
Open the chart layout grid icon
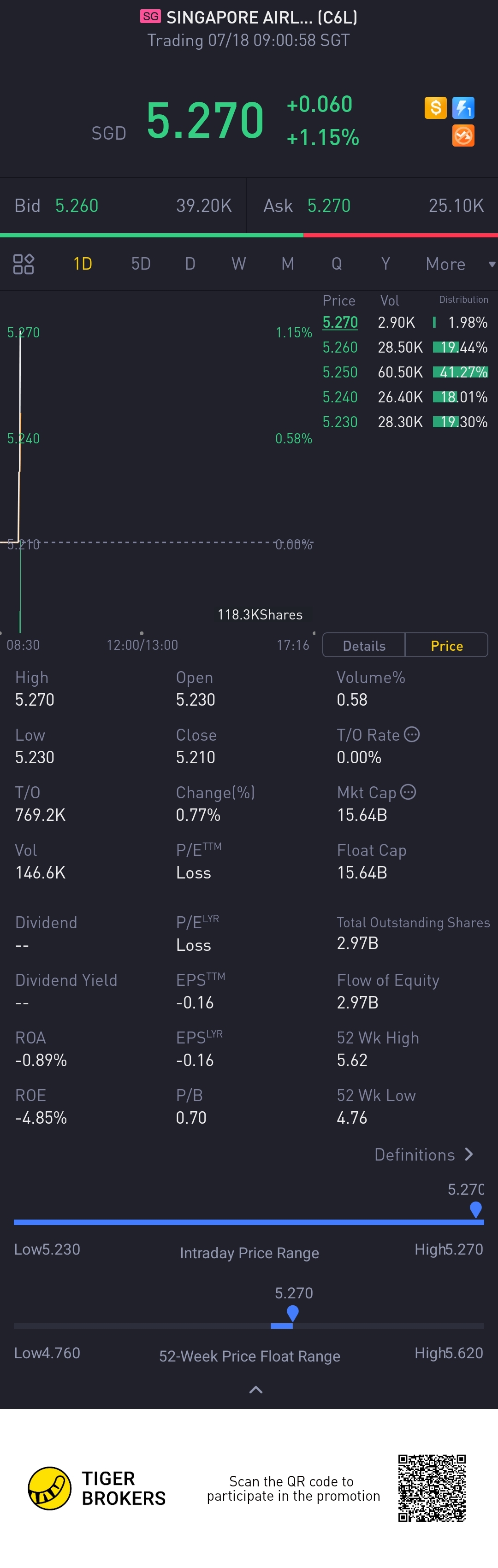pyautogui.click(x=24, y=264)
